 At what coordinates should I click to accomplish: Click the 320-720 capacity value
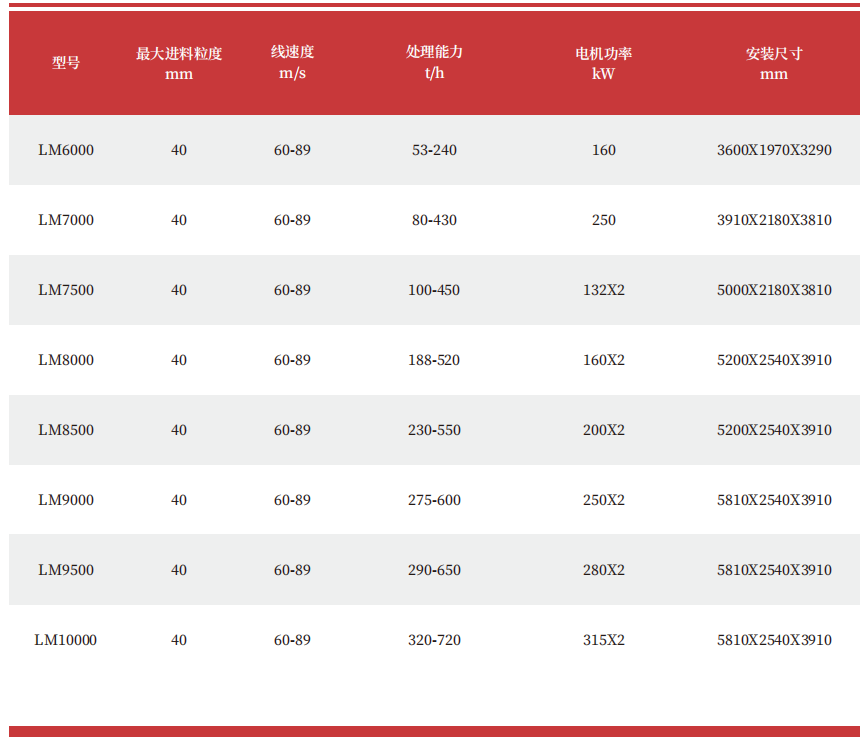[x=434, y=640]
